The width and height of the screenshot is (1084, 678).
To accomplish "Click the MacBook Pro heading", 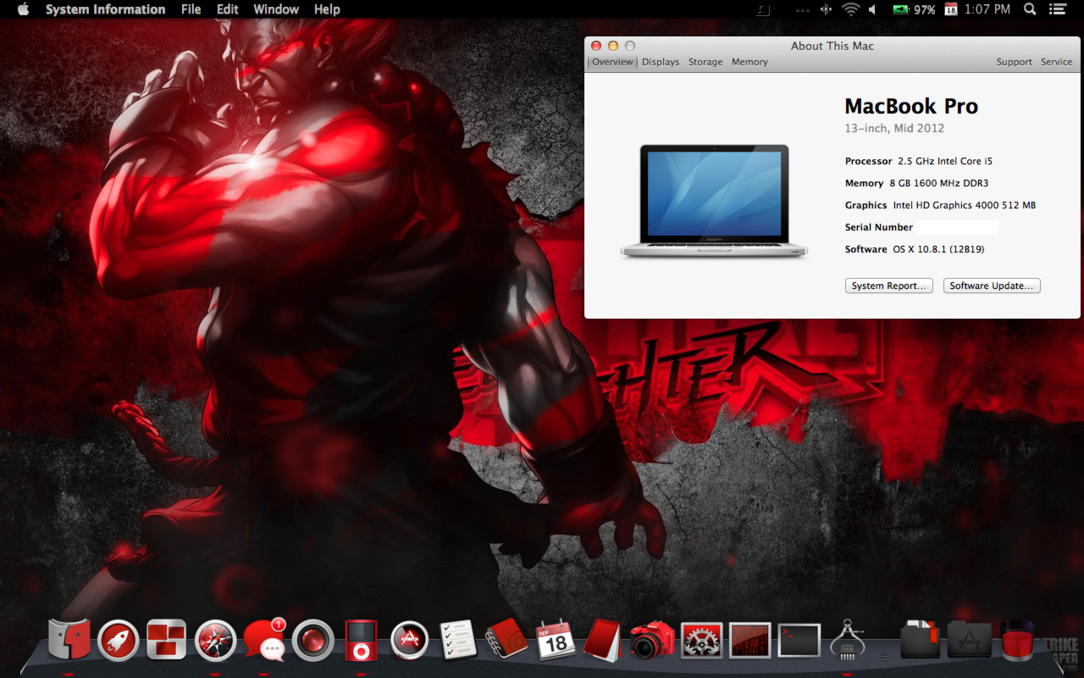I will click(x=911, y=106).
